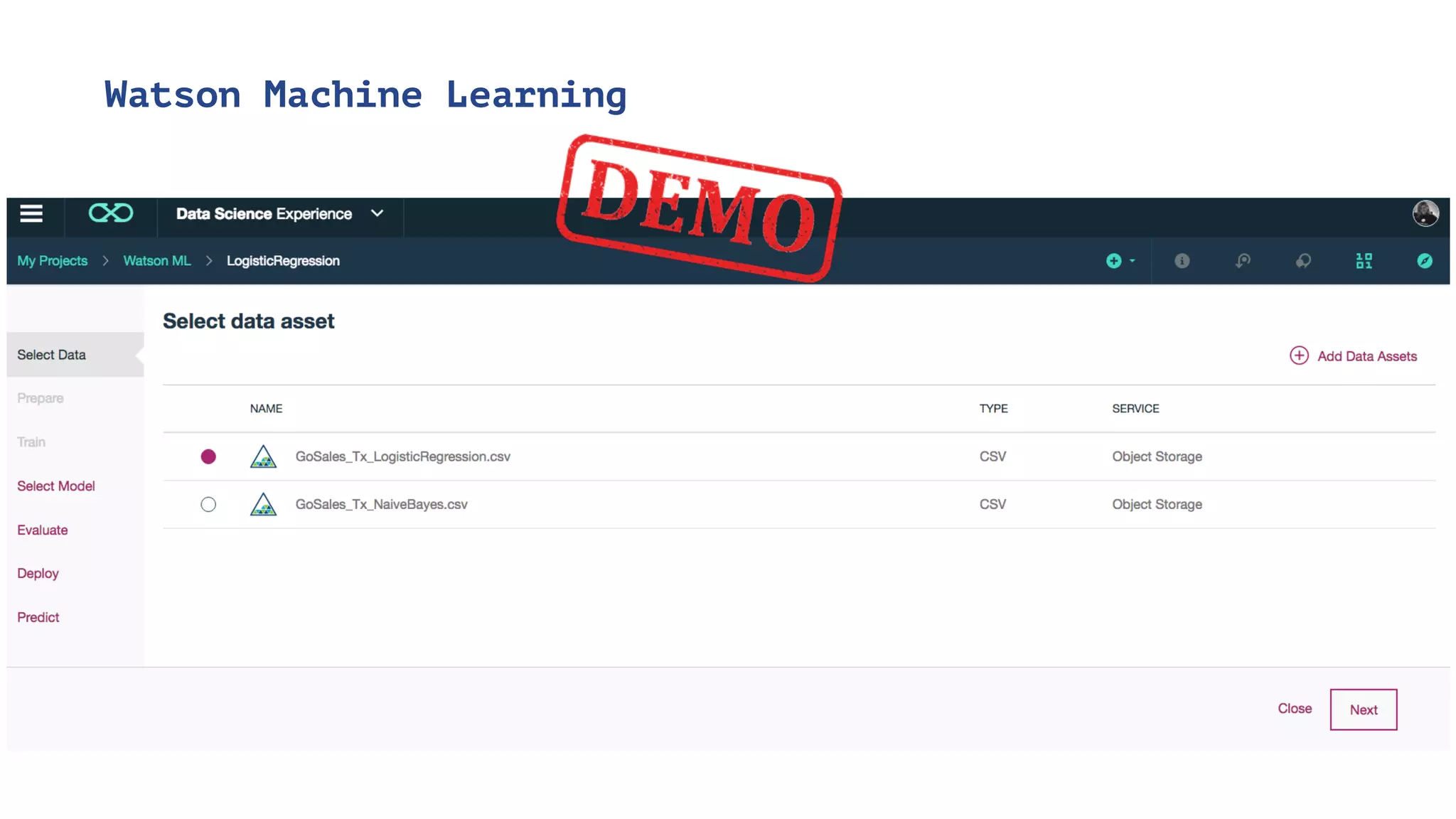
Task: Open the user profile avatar
Action: click(x=1425, y=213)
